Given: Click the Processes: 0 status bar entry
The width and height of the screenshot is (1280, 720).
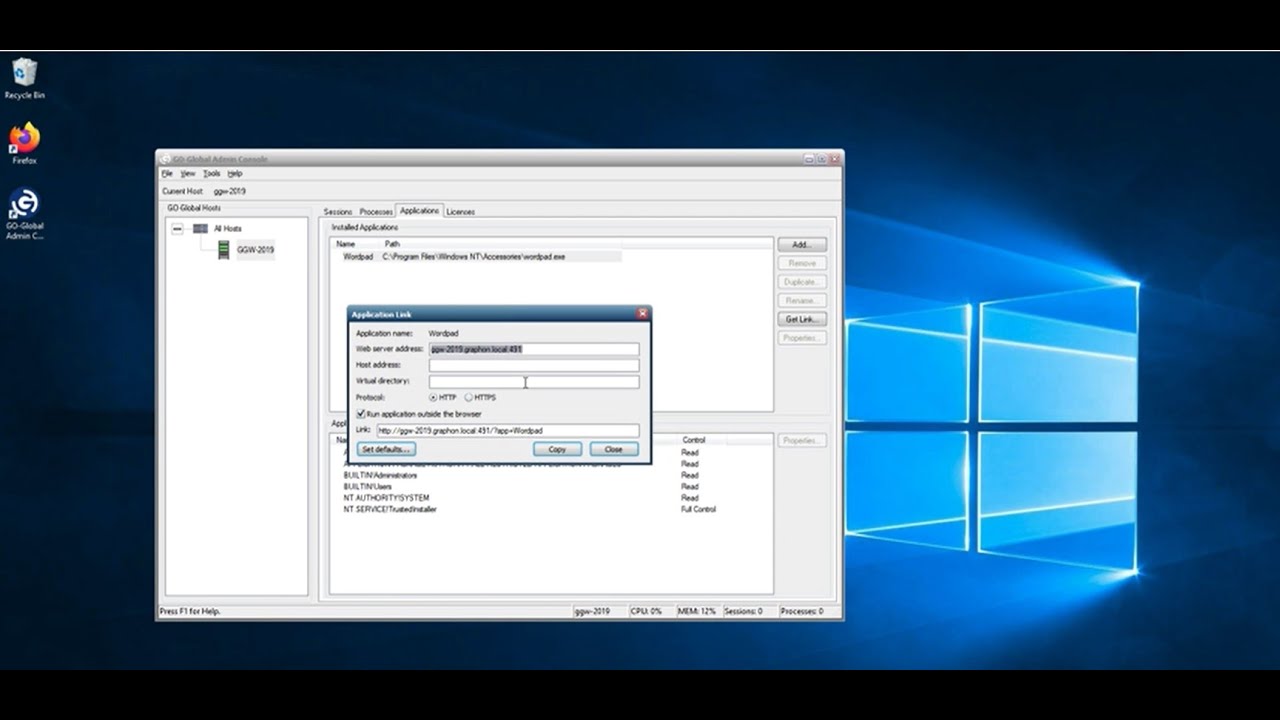Looking at the screenshot, I should pos(802,611).
